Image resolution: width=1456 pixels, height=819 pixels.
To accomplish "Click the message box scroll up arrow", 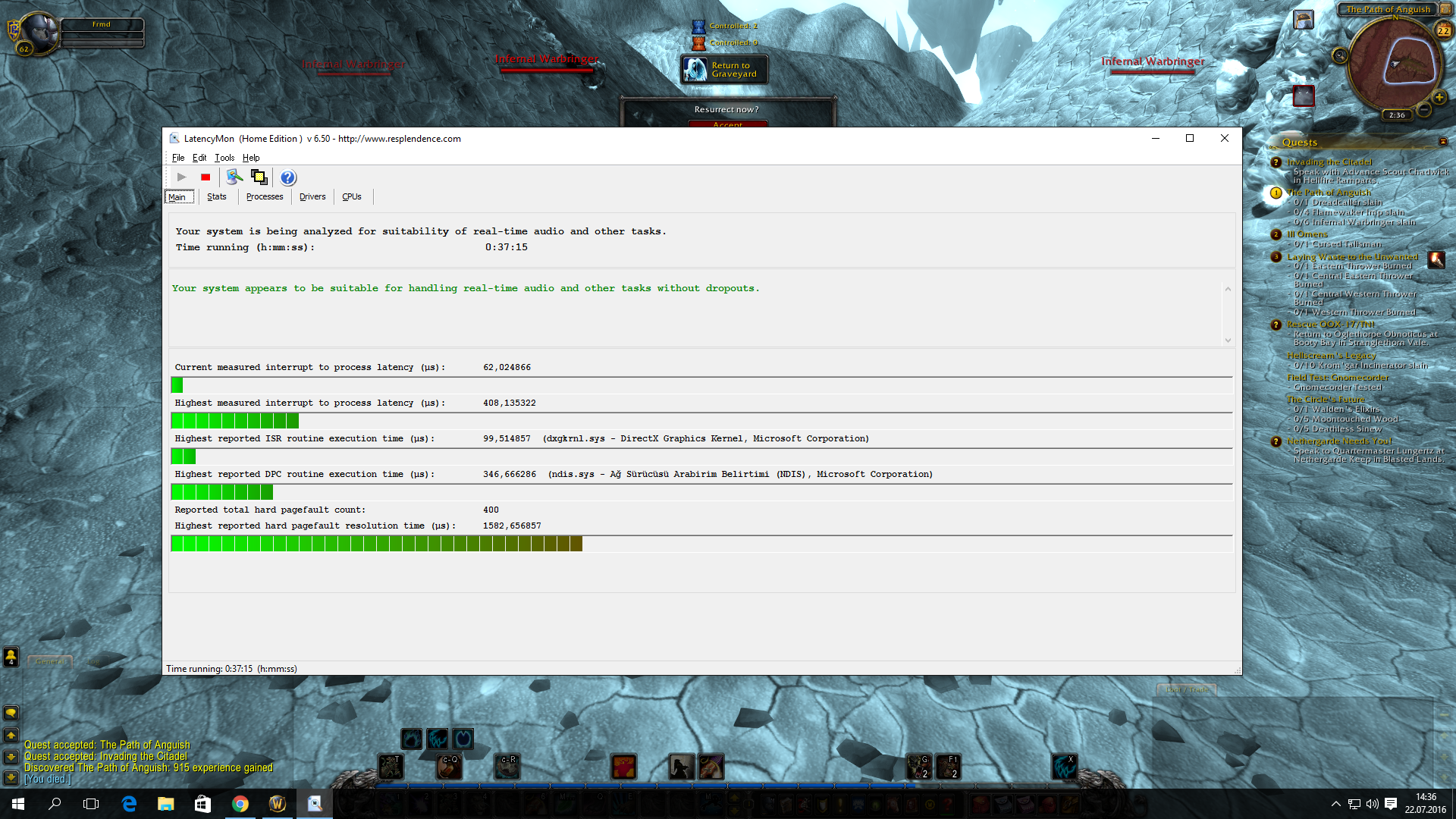I will 1228,289.
